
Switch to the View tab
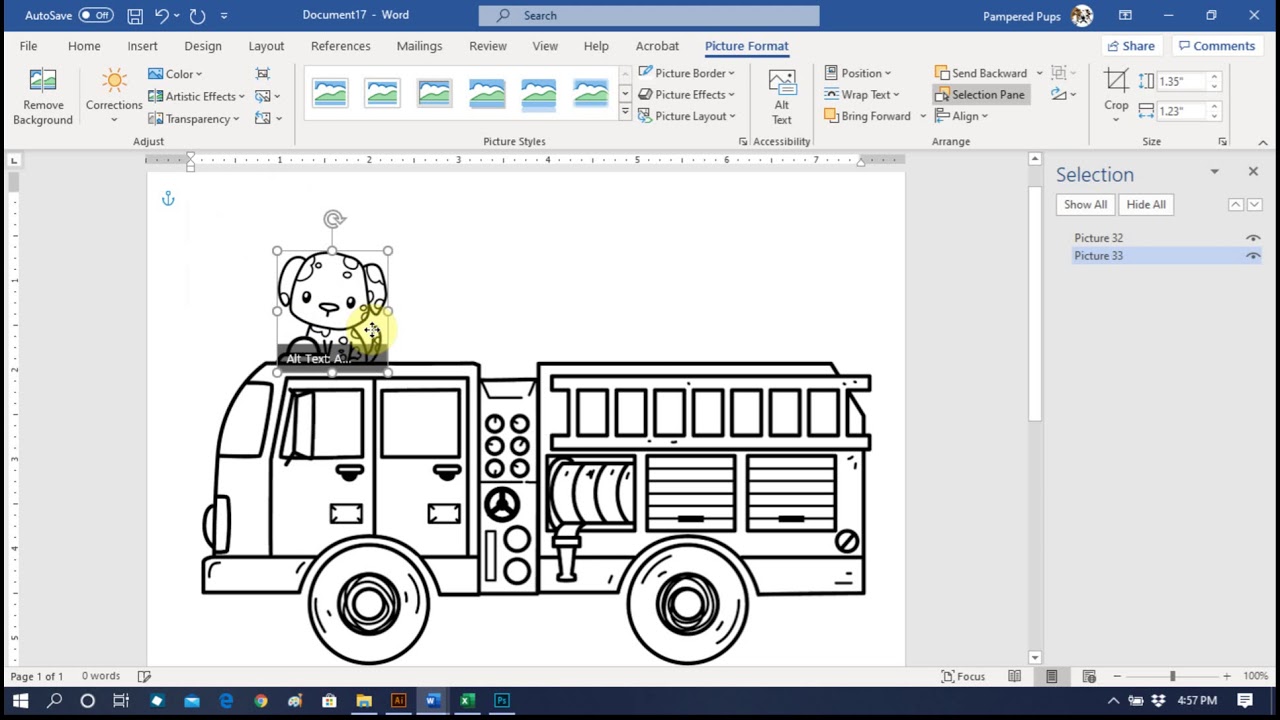point(545,46)
